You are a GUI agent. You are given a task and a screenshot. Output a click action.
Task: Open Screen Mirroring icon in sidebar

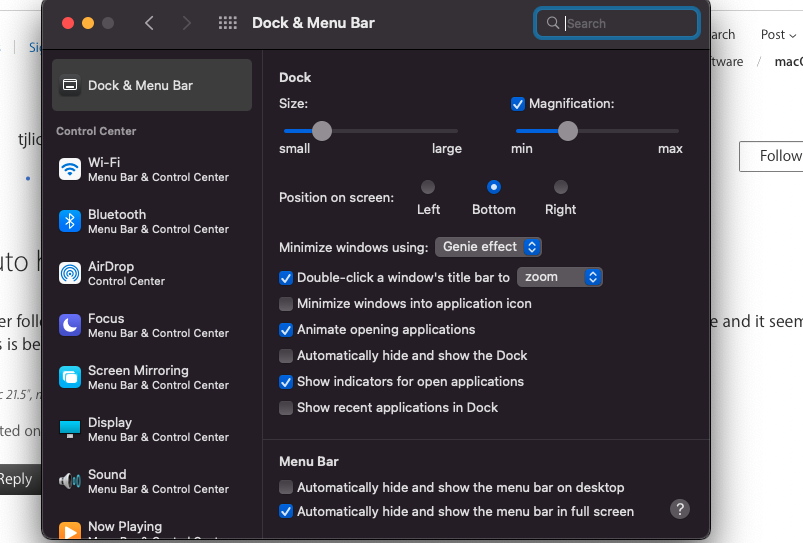tap(70, 377)
